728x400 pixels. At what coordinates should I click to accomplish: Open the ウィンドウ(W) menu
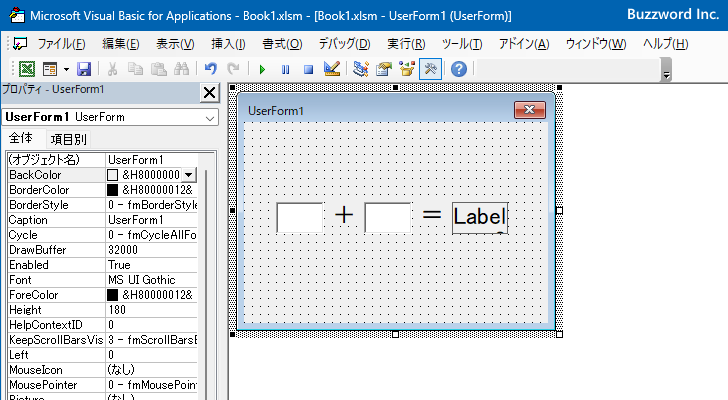(x=596, y=44)
